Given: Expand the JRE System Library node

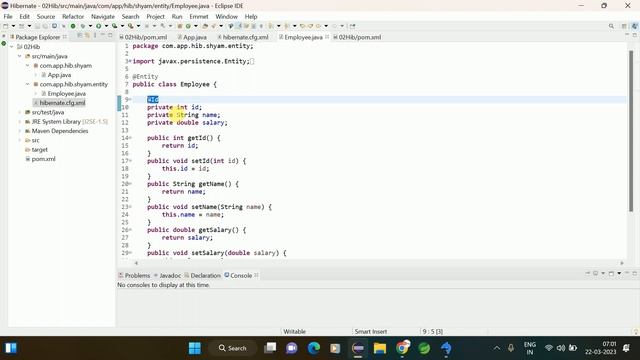Looking at the screenshot, I should [x=20, y=121].
